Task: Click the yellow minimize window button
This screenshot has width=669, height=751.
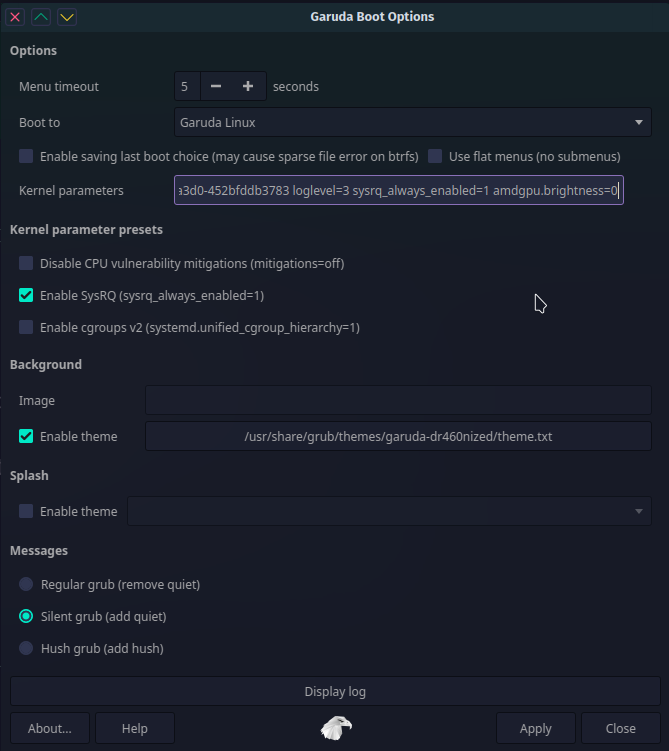Action: [x=66, y=17]
